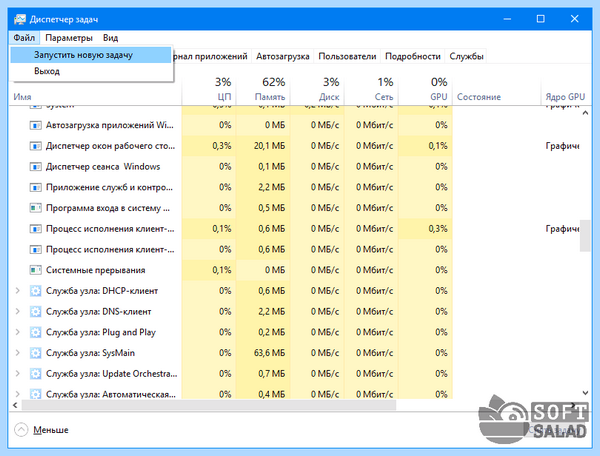The image size is (600, 456).
Task: Open the Параметры menu
Action: 69,37
